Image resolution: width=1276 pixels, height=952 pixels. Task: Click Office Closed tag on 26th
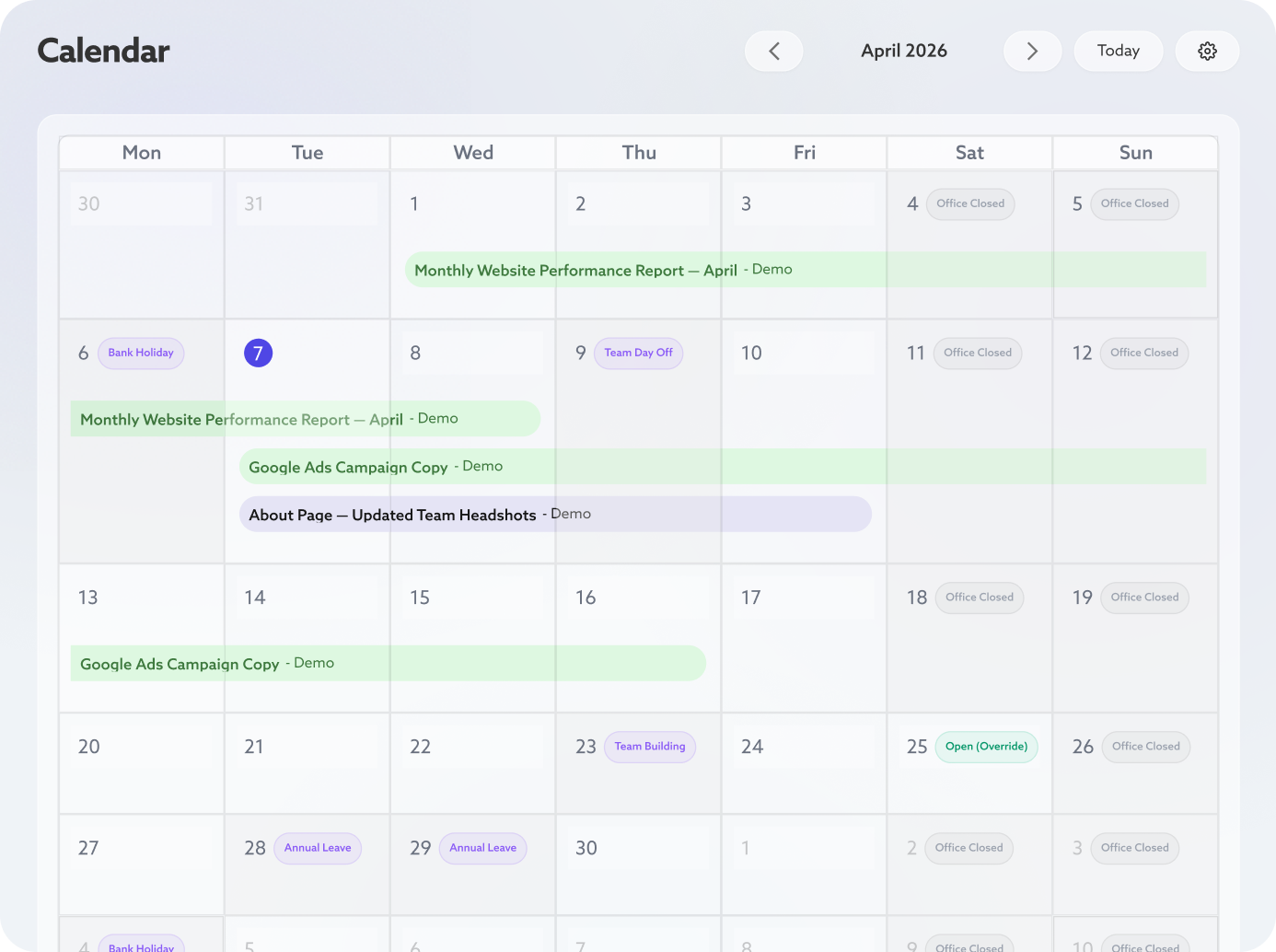1146,747
